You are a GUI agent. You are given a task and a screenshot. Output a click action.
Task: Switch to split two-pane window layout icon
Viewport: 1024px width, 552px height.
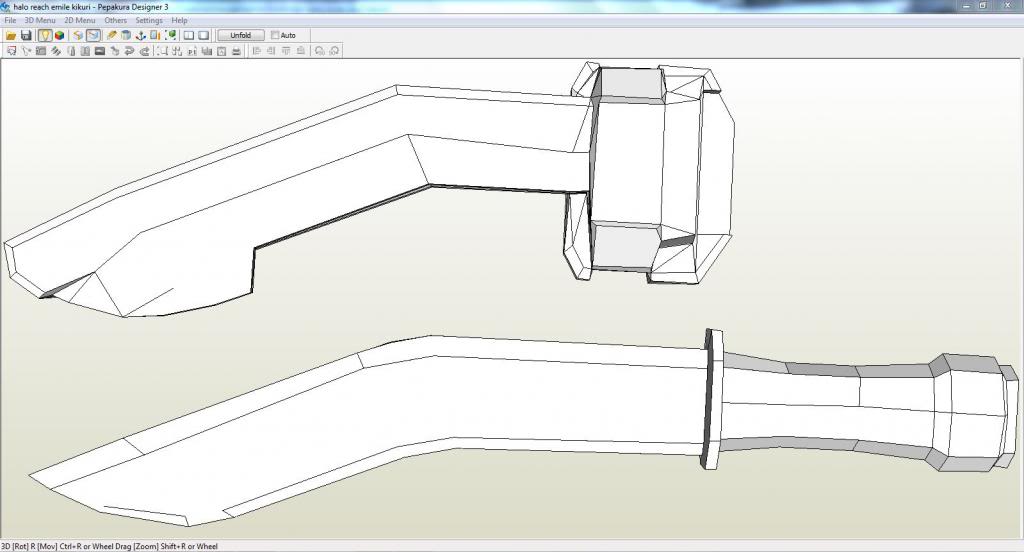click(189, 35)
